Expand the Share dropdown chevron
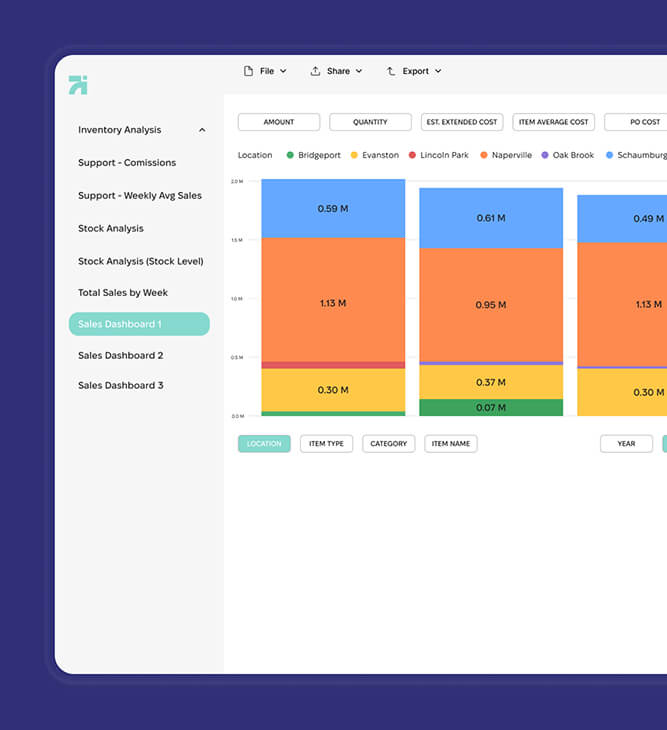Image resolution: width=667 pixels, height=730 pixels. pyautogui.click(x=359, y=71)
